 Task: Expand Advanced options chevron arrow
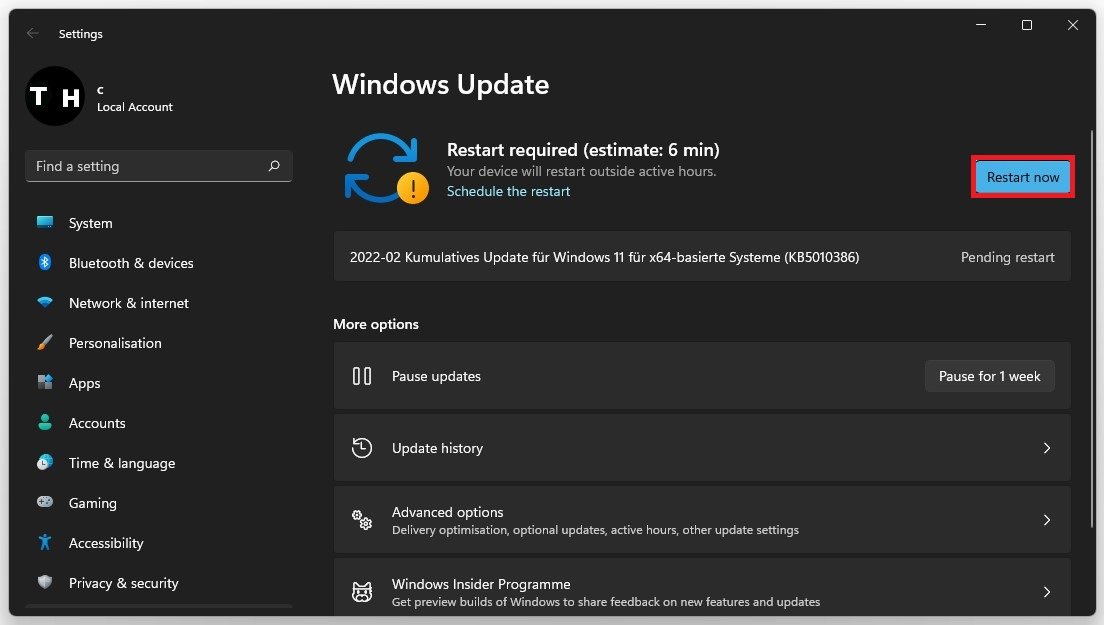tap(1046, 520)
